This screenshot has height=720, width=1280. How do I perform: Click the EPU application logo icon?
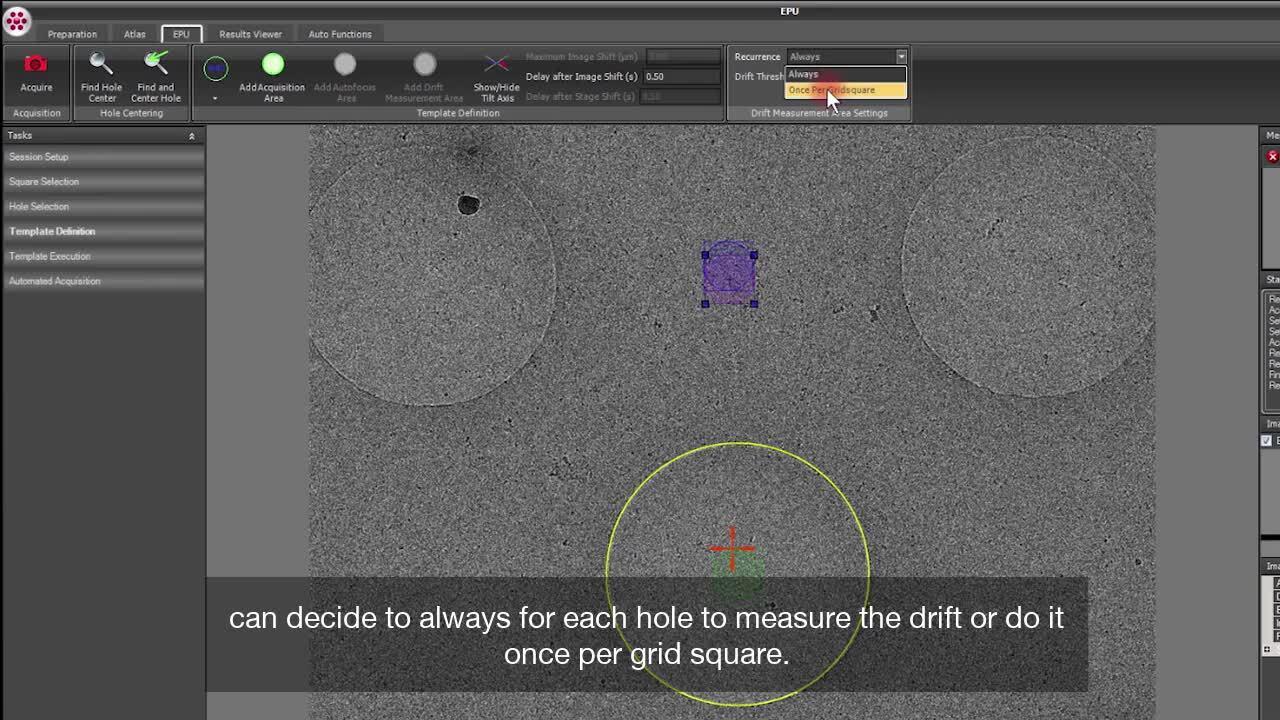[16, 20]
